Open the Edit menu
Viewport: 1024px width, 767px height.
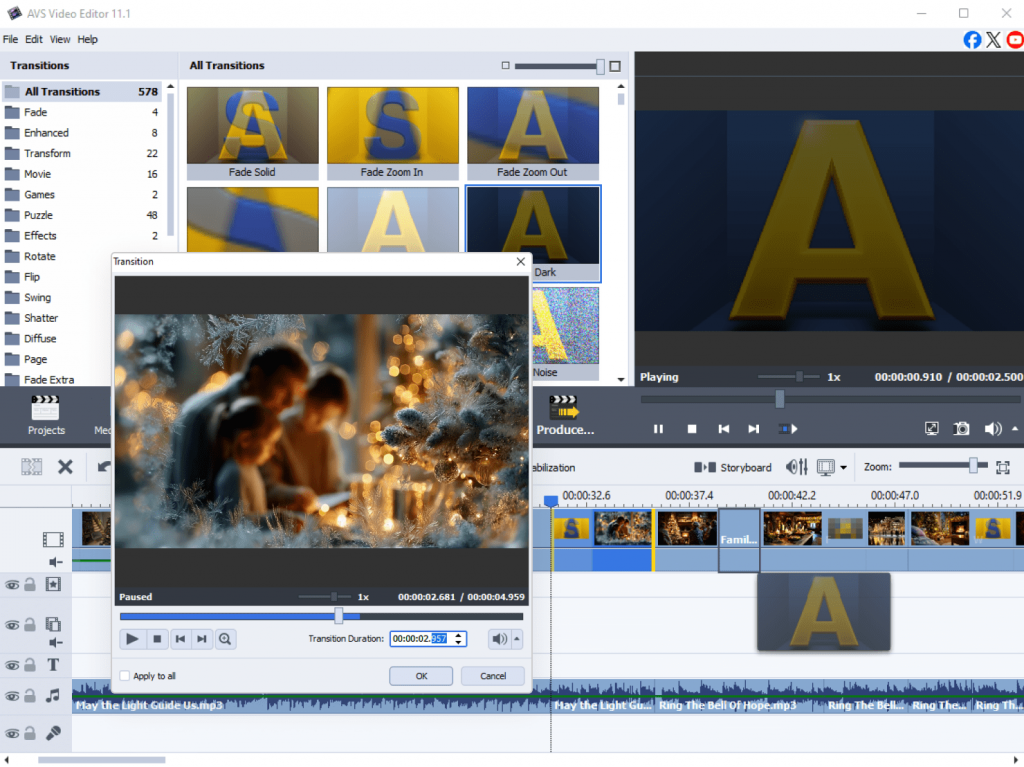pyautogui.click(x=34, y=39)
